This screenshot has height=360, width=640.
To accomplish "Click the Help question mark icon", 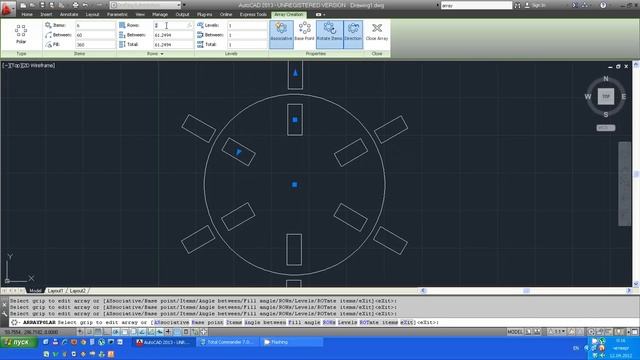I will point(603,5).
